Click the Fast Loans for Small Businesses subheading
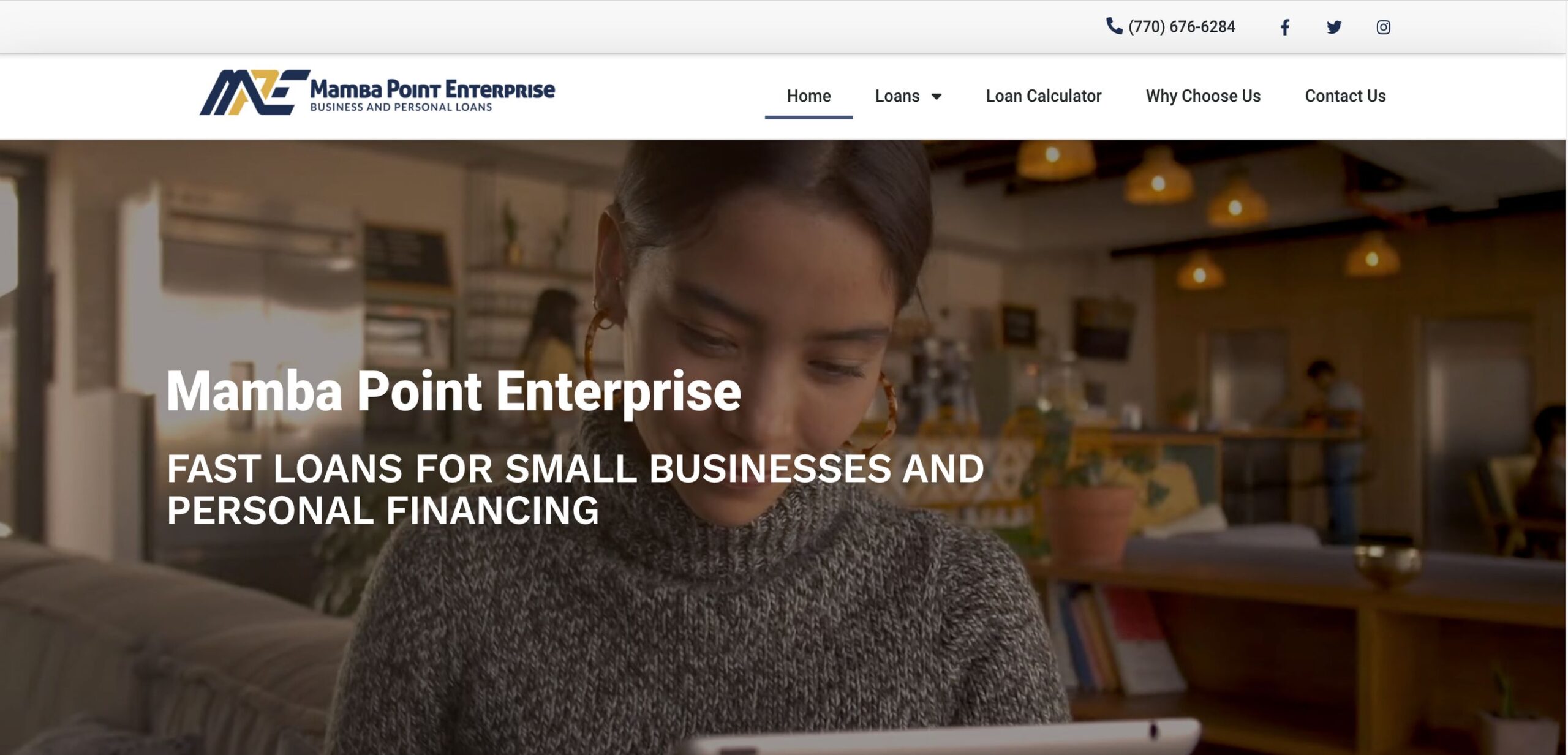Image resolution: width=1568 pixels, height=755 pixels. [575, 489]
